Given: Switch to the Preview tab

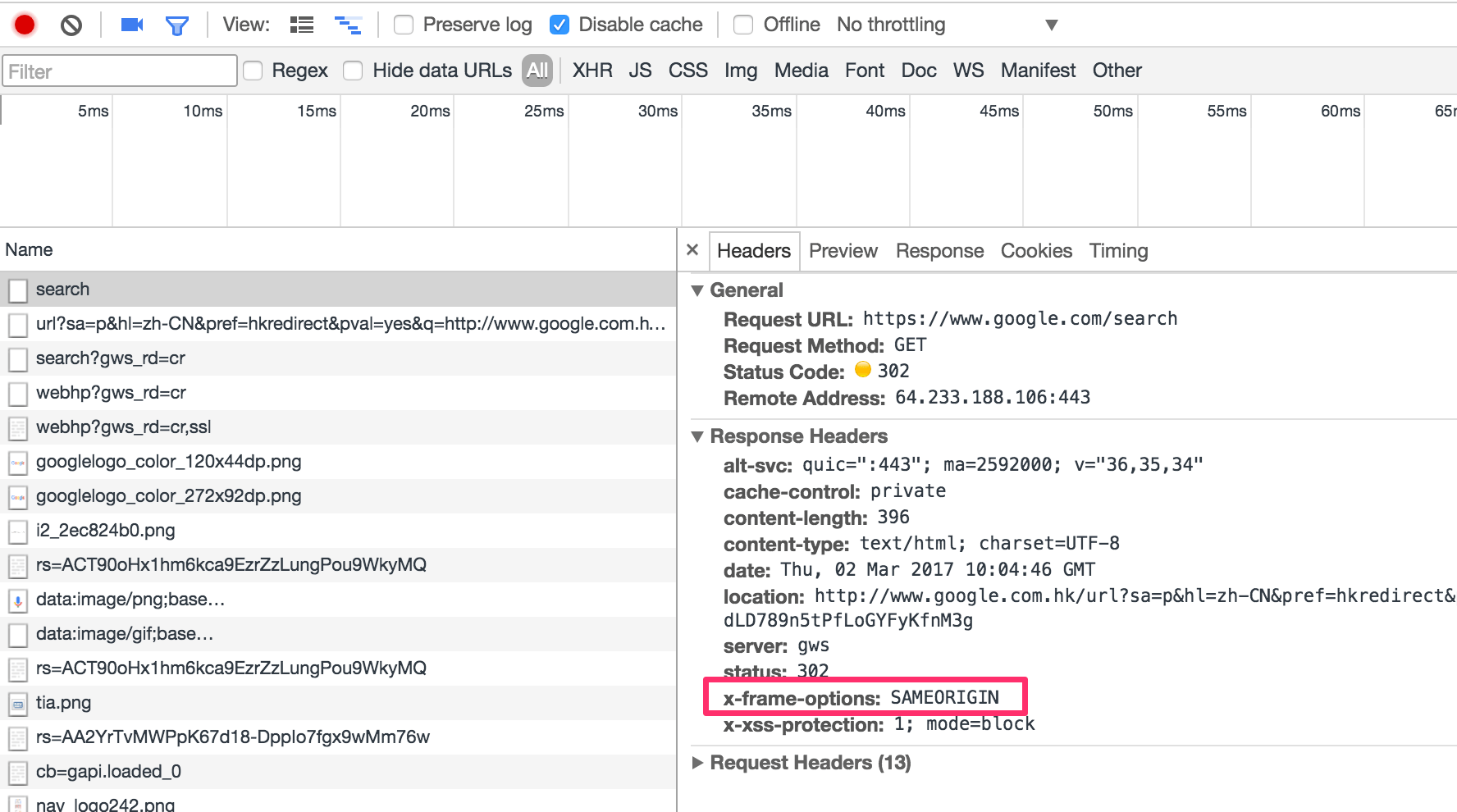Looking at the screenshot, I should click(x=843, y=251).
